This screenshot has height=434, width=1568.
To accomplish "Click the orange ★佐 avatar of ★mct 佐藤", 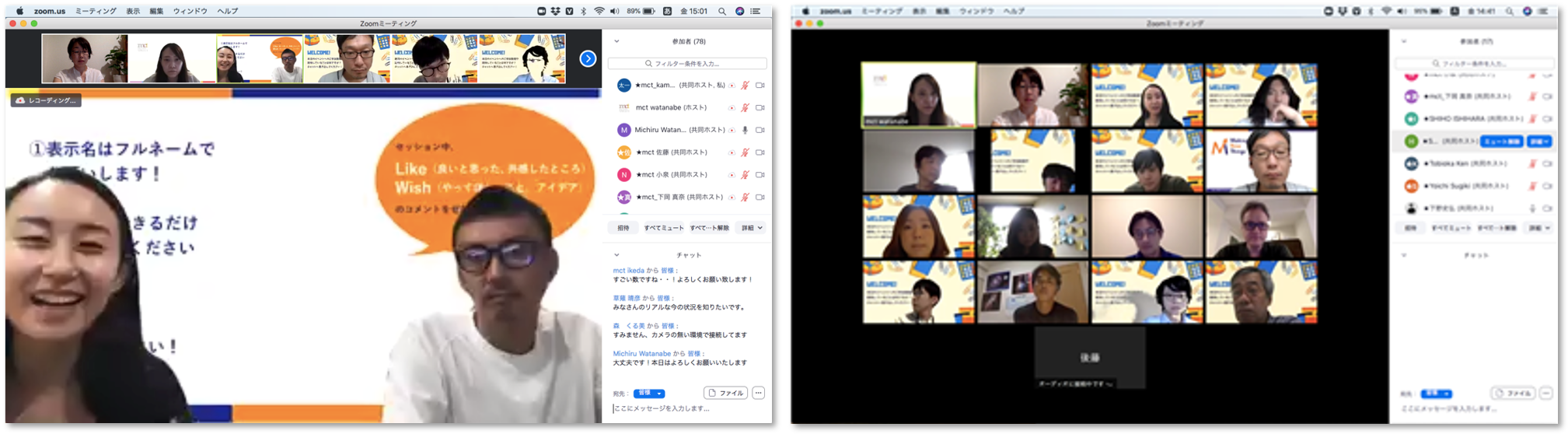I will [x=623, y=152].
